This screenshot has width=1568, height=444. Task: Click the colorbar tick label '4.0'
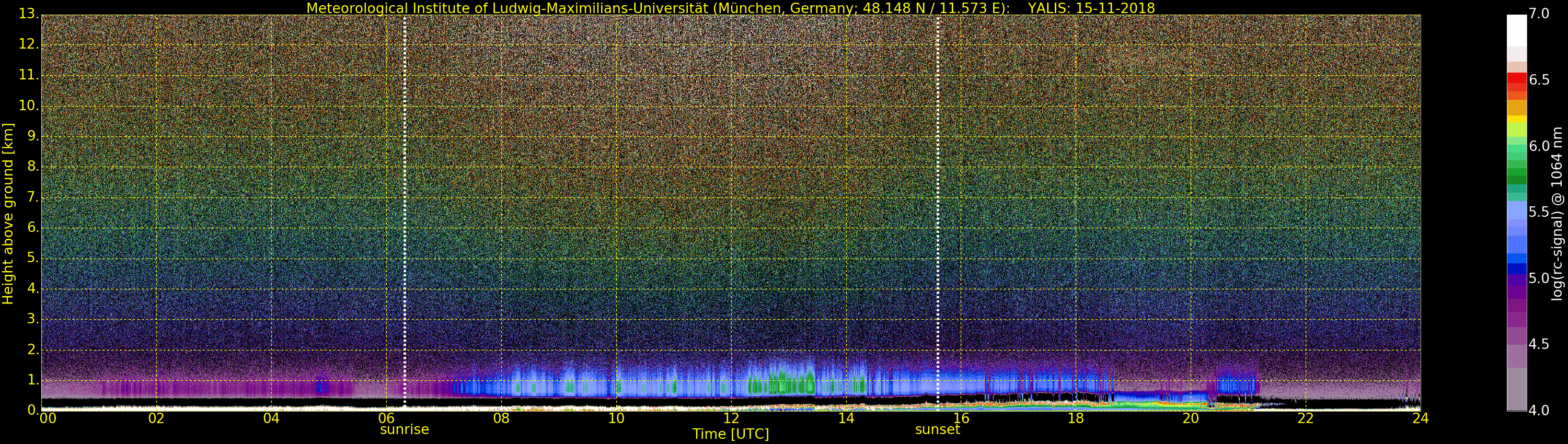(x=1539, y=411)
